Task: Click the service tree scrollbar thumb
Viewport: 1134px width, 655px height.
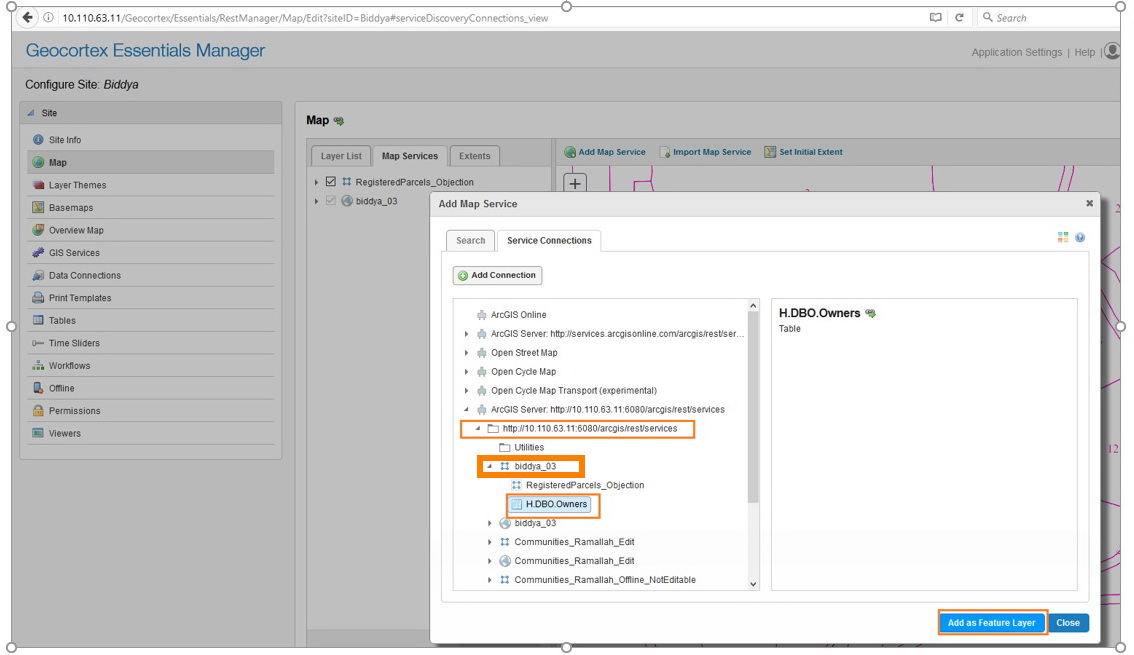Action: (x=753, y=407)
